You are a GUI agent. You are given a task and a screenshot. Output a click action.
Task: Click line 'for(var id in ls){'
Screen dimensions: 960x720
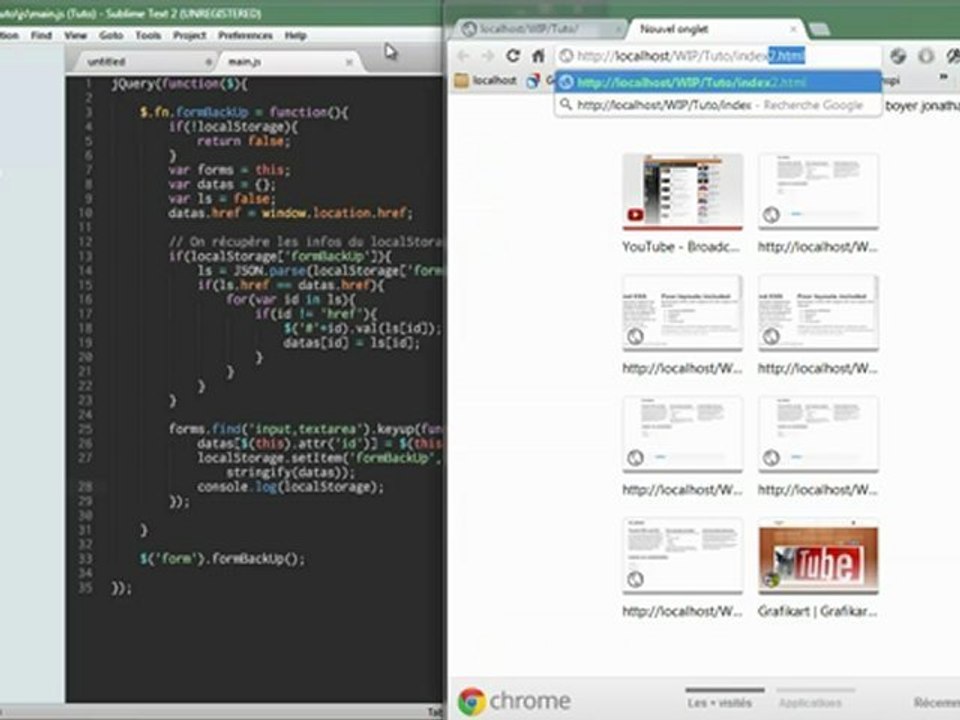coord(291,299)
